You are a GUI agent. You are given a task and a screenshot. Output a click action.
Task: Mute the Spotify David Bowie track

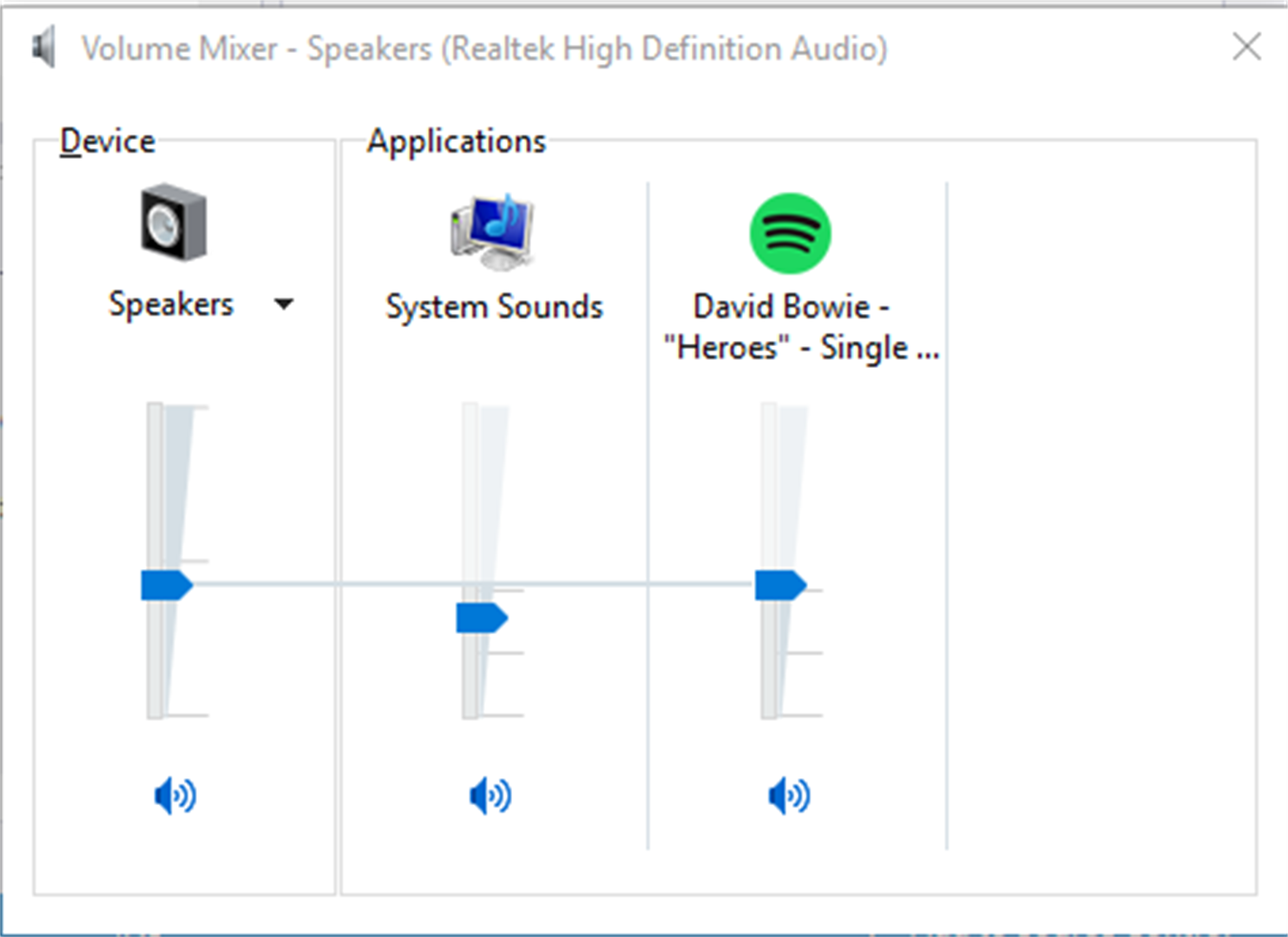click(x=790, y=796)
